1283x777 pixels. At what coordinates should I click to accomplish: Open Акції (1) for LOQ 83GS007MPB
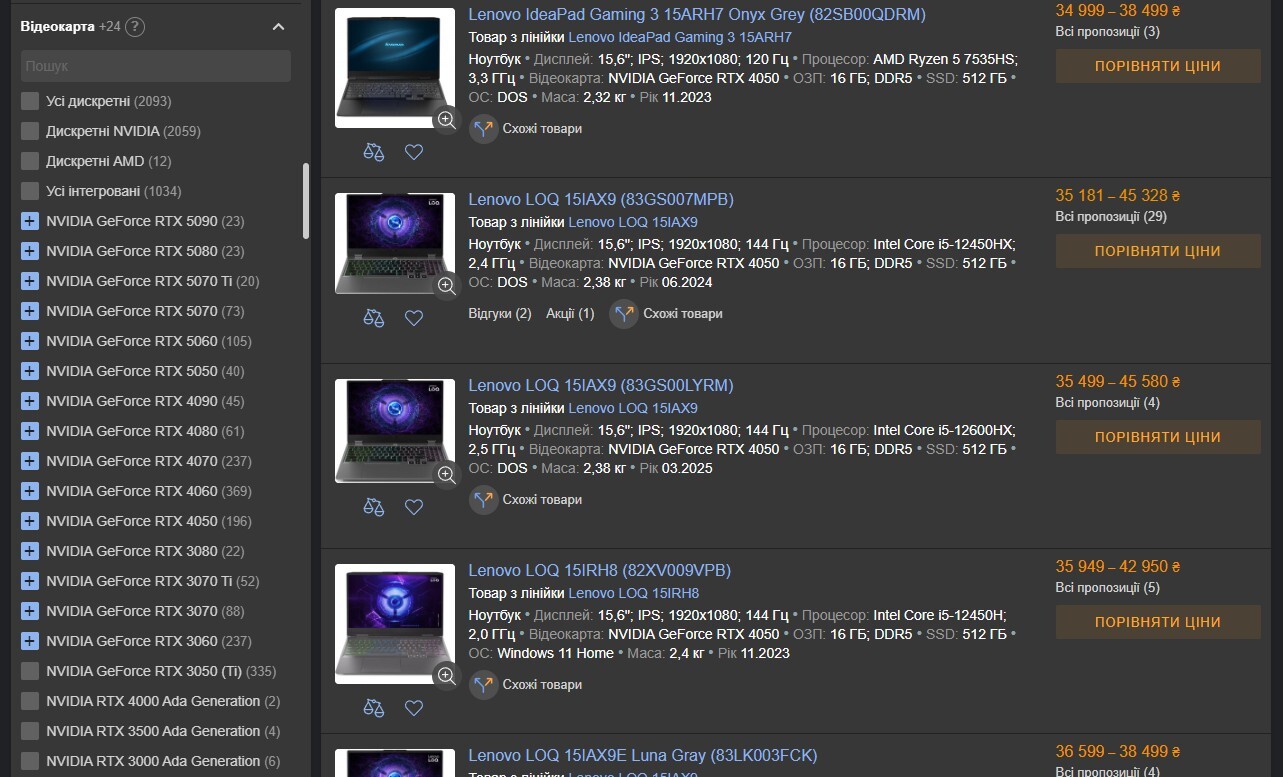coord(570,314)
